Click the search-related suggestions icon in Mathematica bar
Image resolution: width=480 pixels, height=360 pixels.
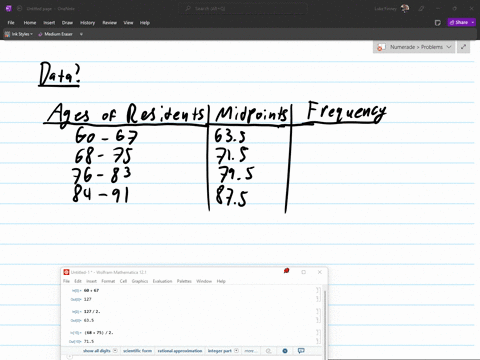click(x=268, y=351)
